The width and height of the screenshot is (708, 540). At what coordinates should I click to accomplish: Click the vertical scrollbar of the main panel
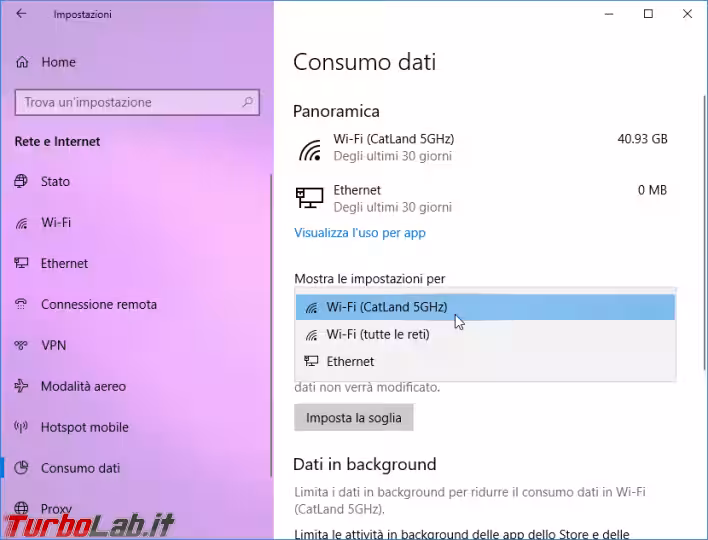pos(704,232)
